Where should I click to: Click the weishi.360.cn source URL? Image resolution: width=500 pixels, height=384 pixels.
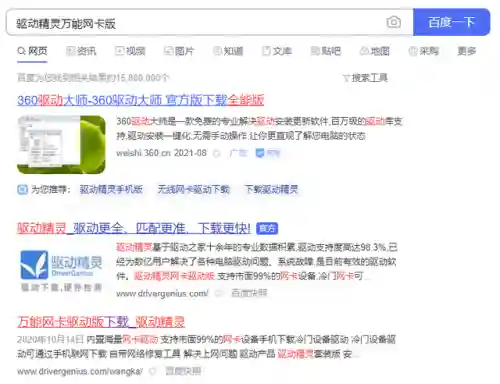coord(143,153)
